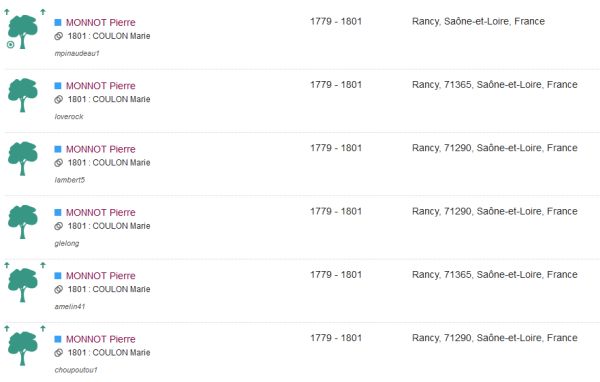Click the blue square next to mpinaudeau1's MONNOT Pierre
This screenshot has width=600, height=382.
pyautogui.click(x=58, y=22)
